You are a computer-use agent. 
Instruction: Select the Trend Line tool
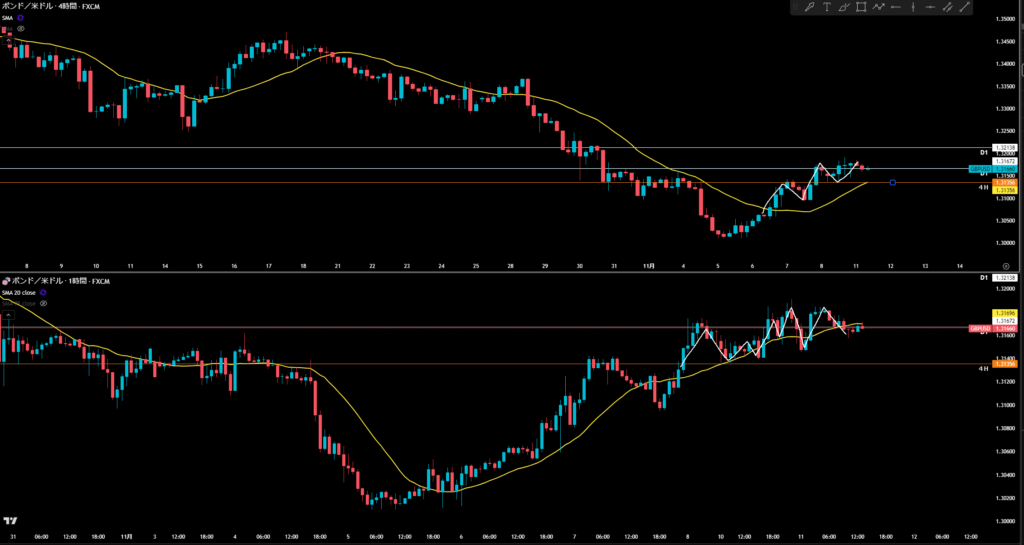pyautogui.click(x=965, y=8)
